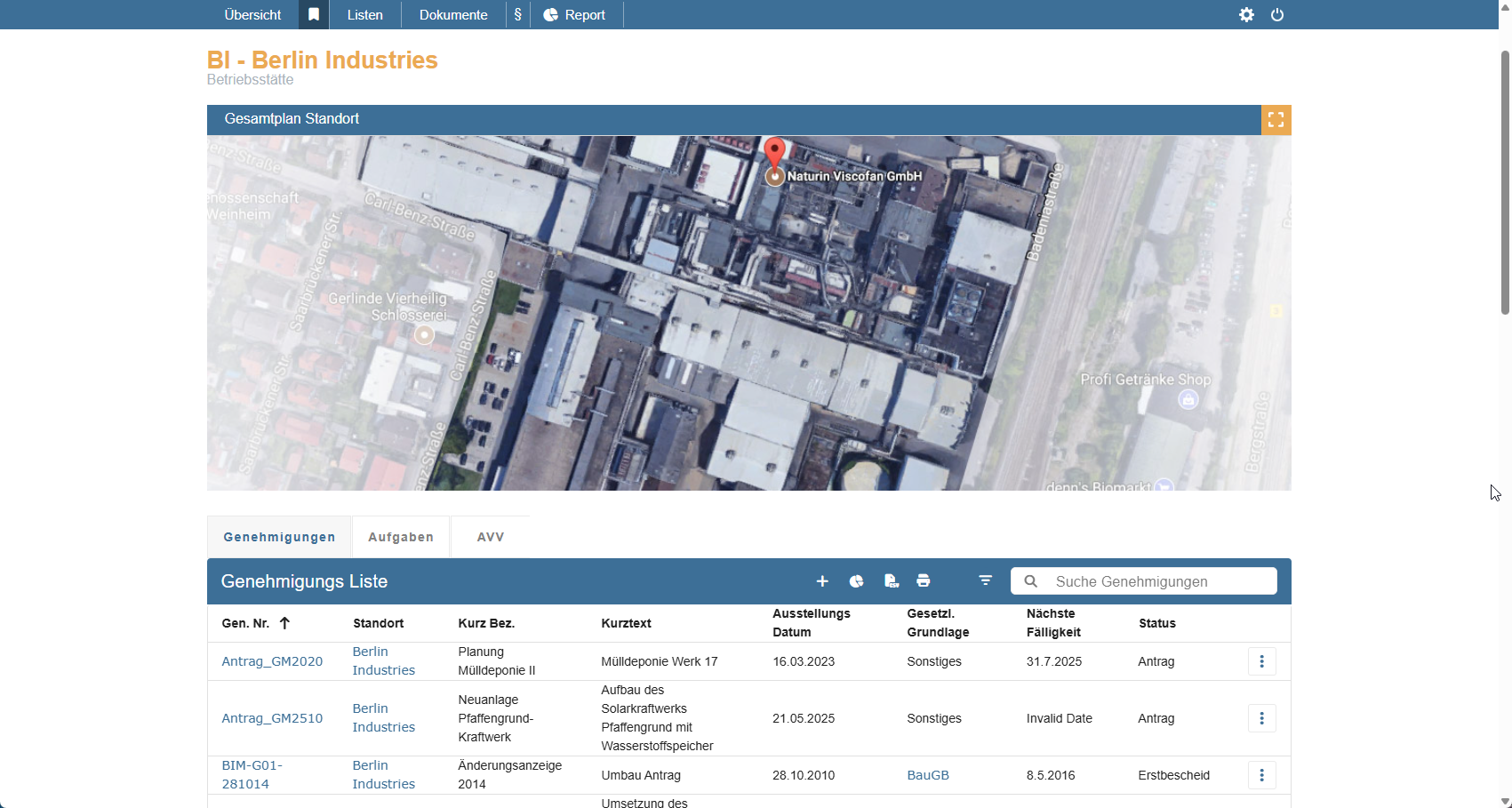The width and height of the screenshot is (1512, 808).
Task: Switch to the AVV tab
Action: point(491,537)
